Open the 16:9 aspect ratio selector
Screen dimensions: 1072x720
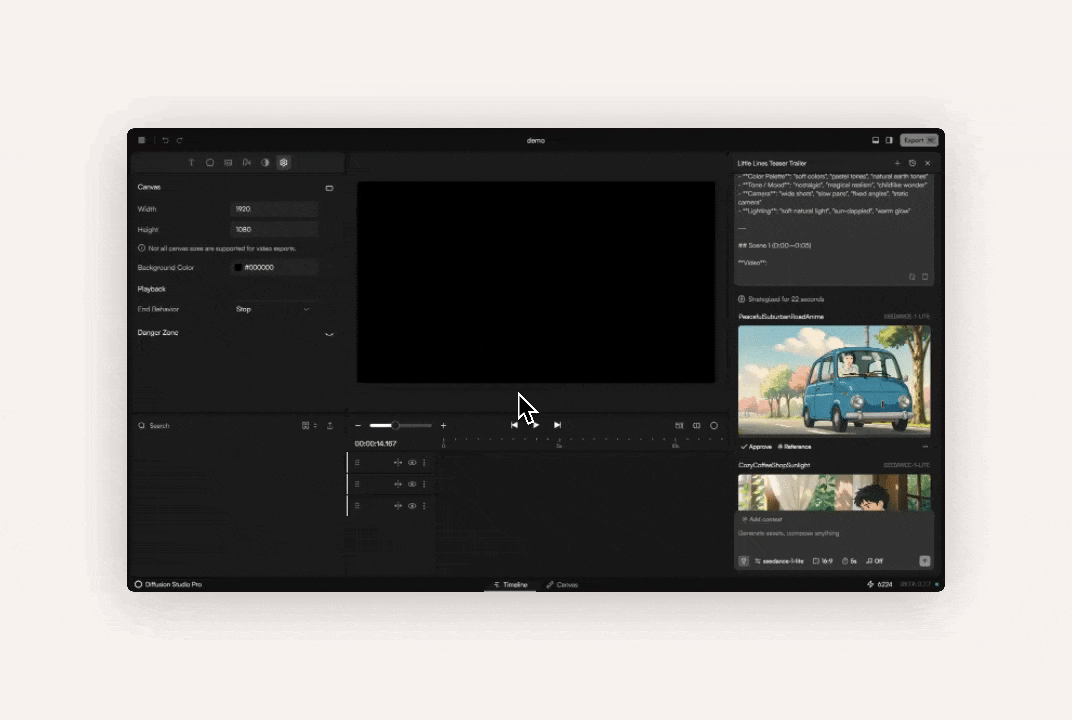pyautogui.click(x=823, y=561)
